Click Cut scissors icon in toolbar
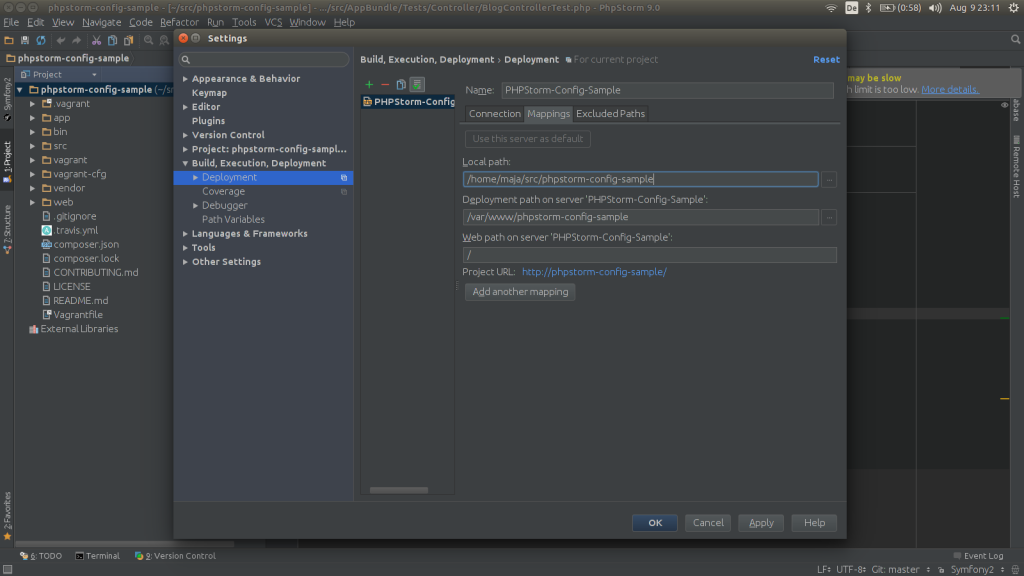The width and height of the screenshot is (1024, 576). [97, 40]
